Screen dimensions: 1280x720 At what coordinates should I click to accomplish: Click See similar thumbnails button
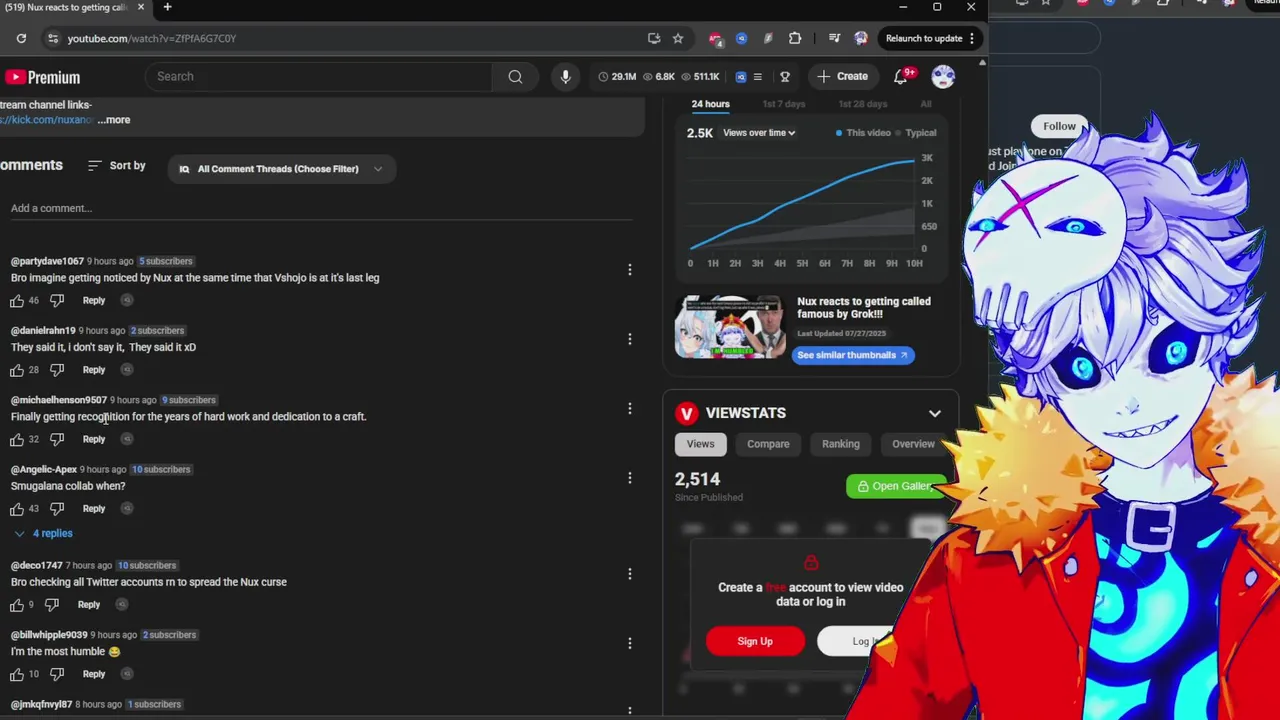[x=852, y=355]
